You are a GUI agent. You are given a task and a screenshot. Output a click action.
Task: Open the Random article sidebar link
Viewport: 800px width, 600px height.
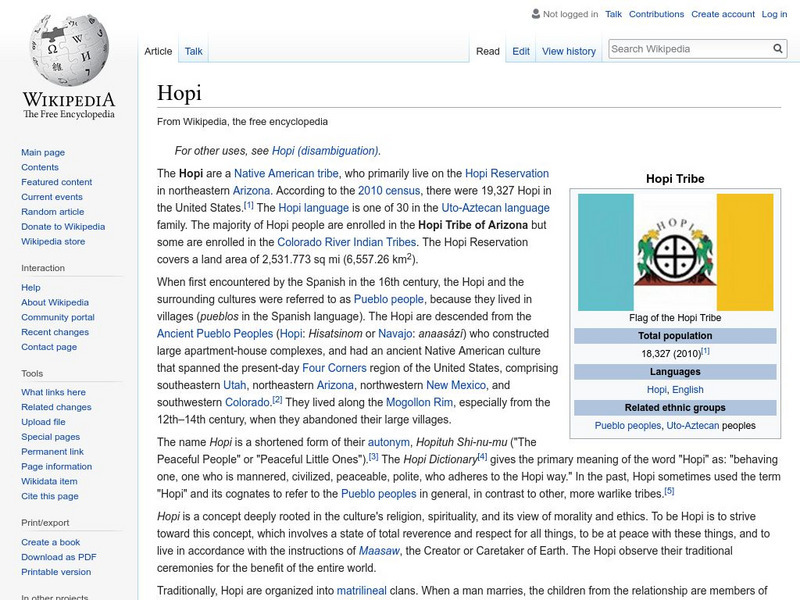tap(53, 212)
